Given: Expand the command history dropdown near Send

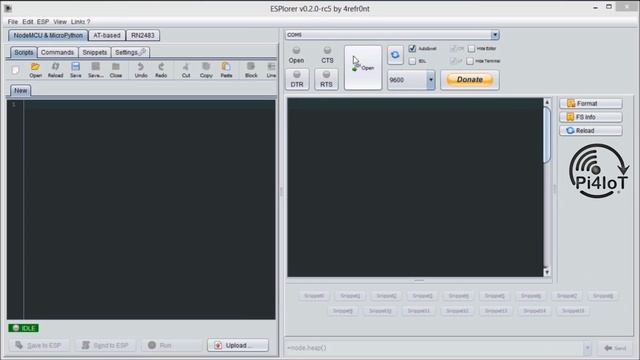Looking at the screenshot, I should click(x=587, y=348).
